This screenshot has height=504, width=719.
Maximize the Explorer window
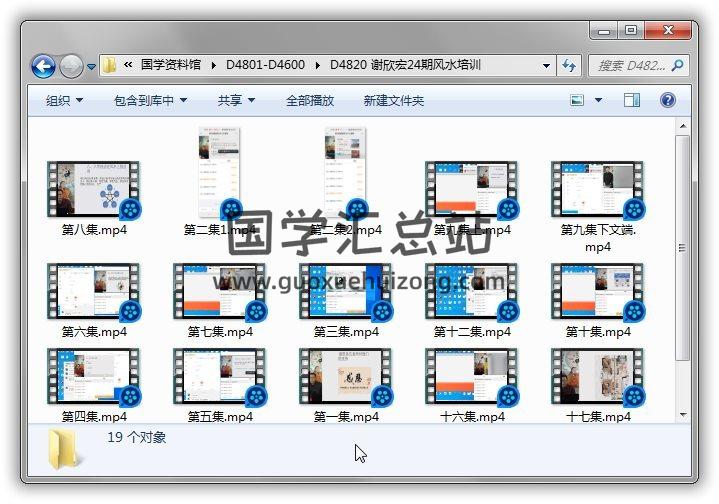coord(631,31)
